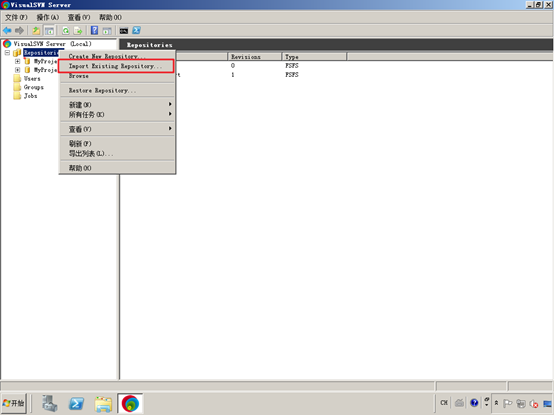Collapse the Repositories tree node
554x415 pixels.
pyautogui.click(x=7, y=53)
